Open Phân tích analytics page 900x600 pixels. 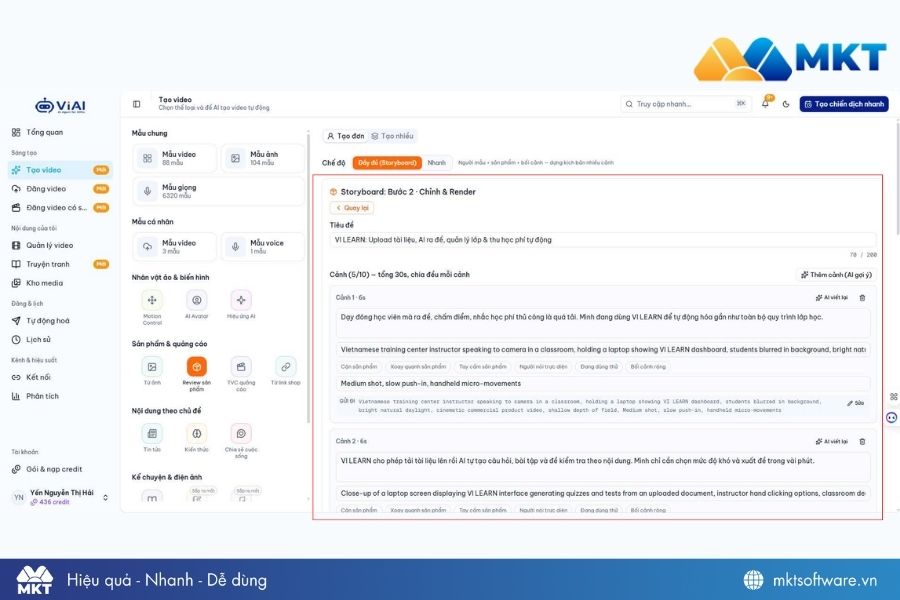tap(42, 396)
